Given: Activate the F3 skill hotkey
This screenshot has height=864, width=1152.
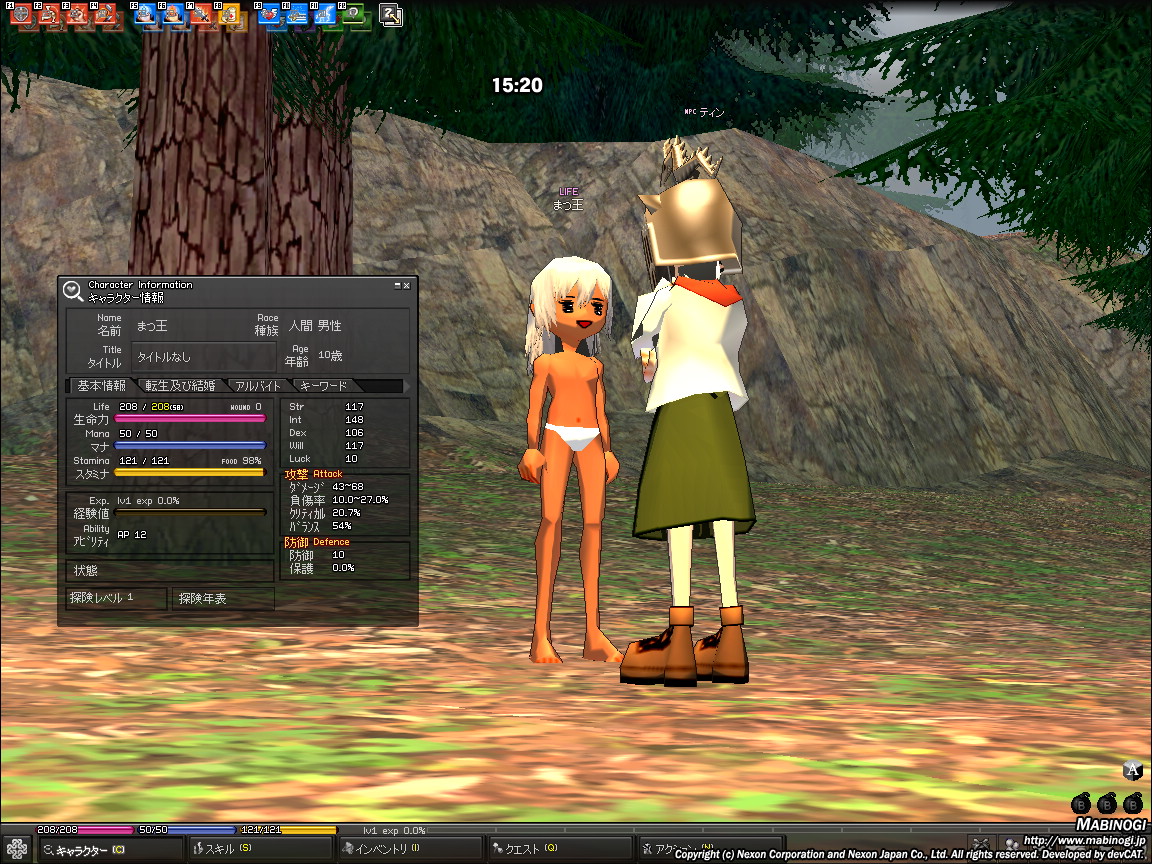Looking at the screenshot, I should pos(79,15).
